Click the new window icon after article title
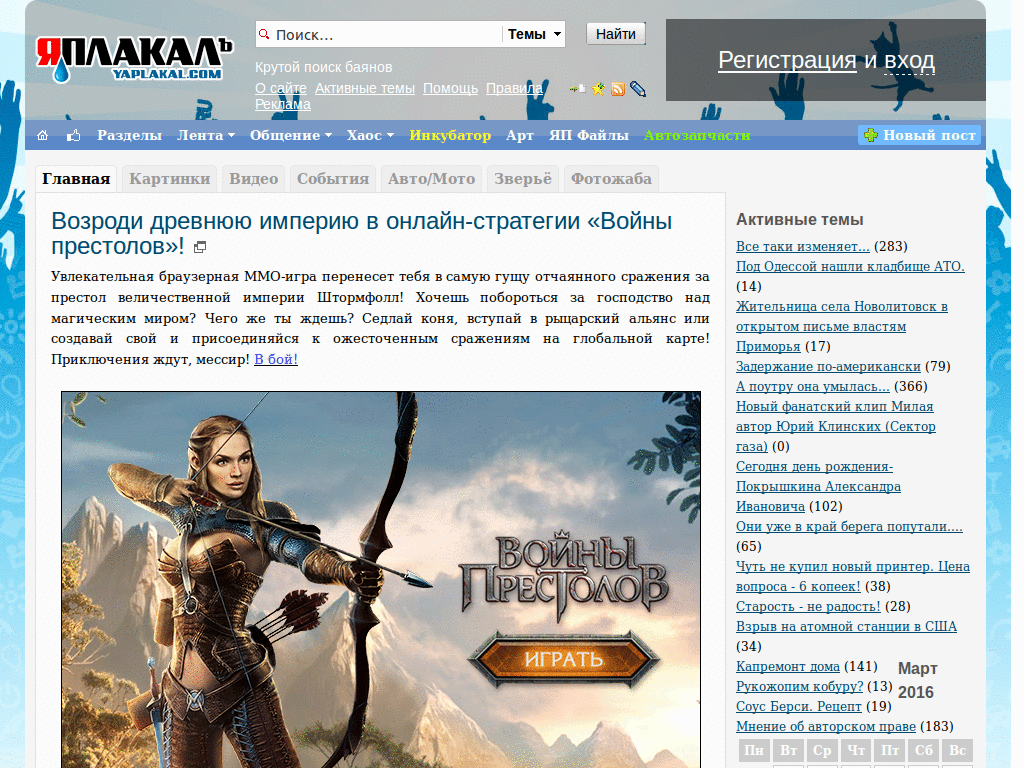 coord(200,247)
